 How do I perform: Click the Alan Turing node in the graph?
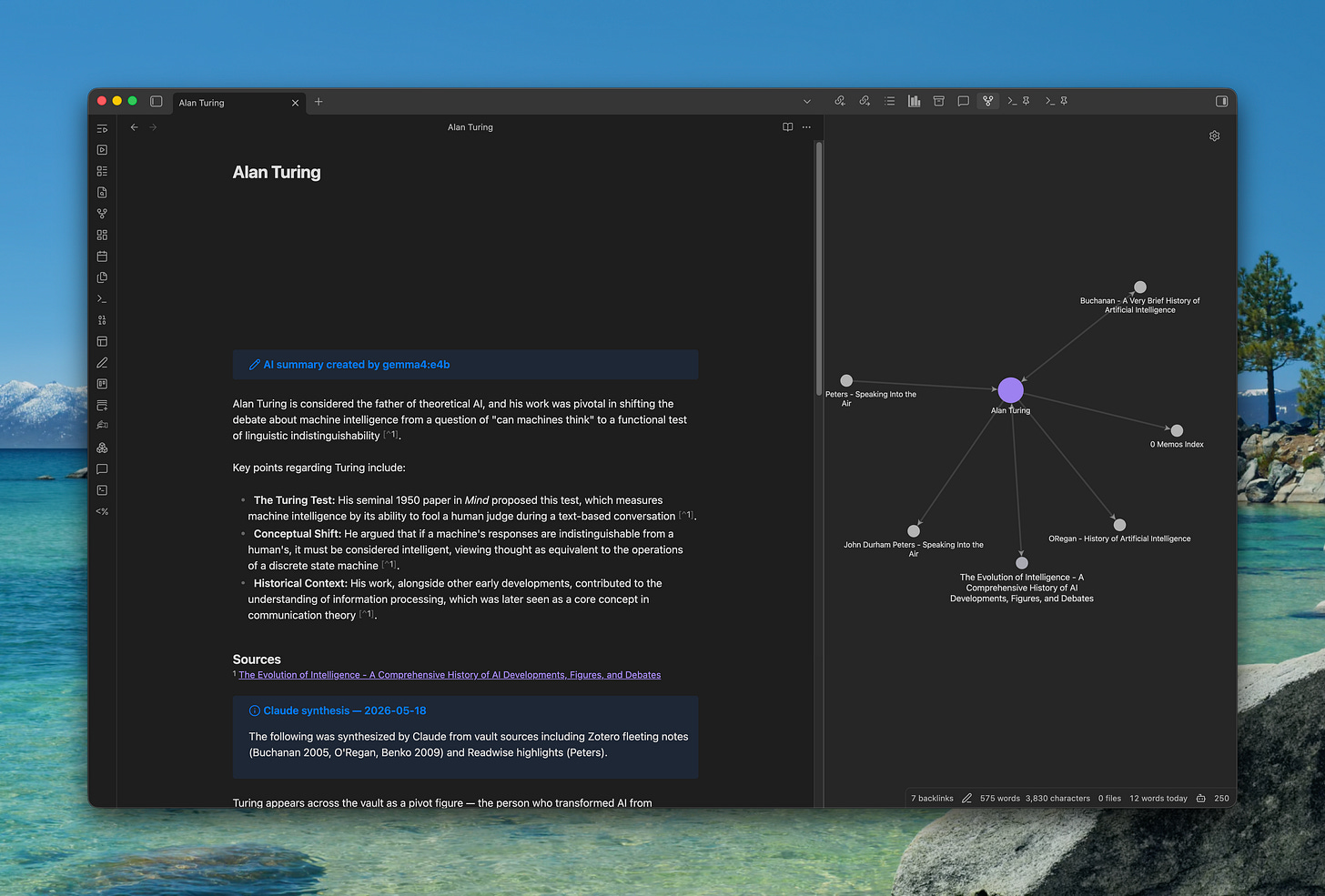coord(1010,390)
